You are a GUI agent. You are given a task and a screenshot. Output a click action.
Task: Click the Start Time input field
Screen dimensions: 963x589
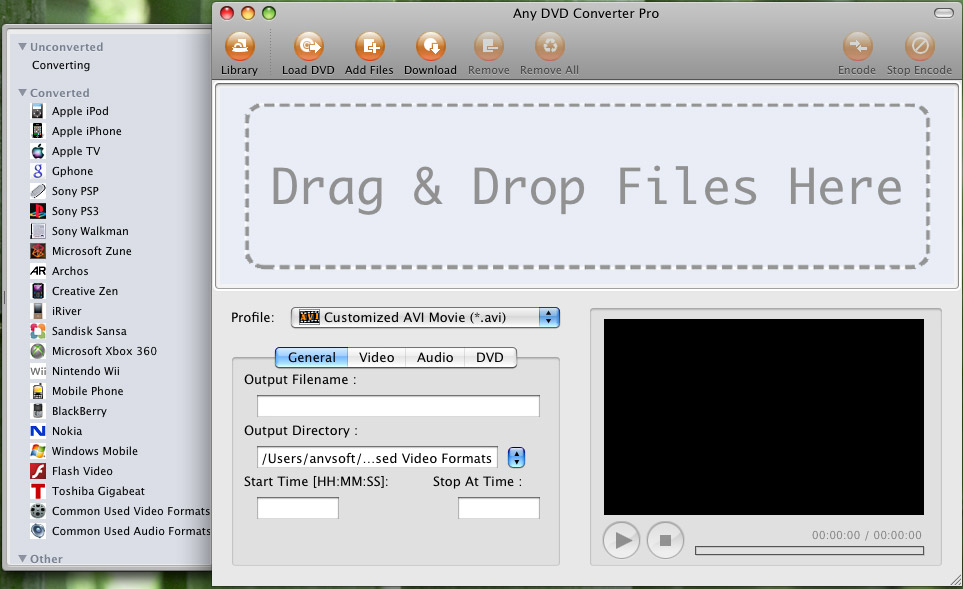[298, 508]
